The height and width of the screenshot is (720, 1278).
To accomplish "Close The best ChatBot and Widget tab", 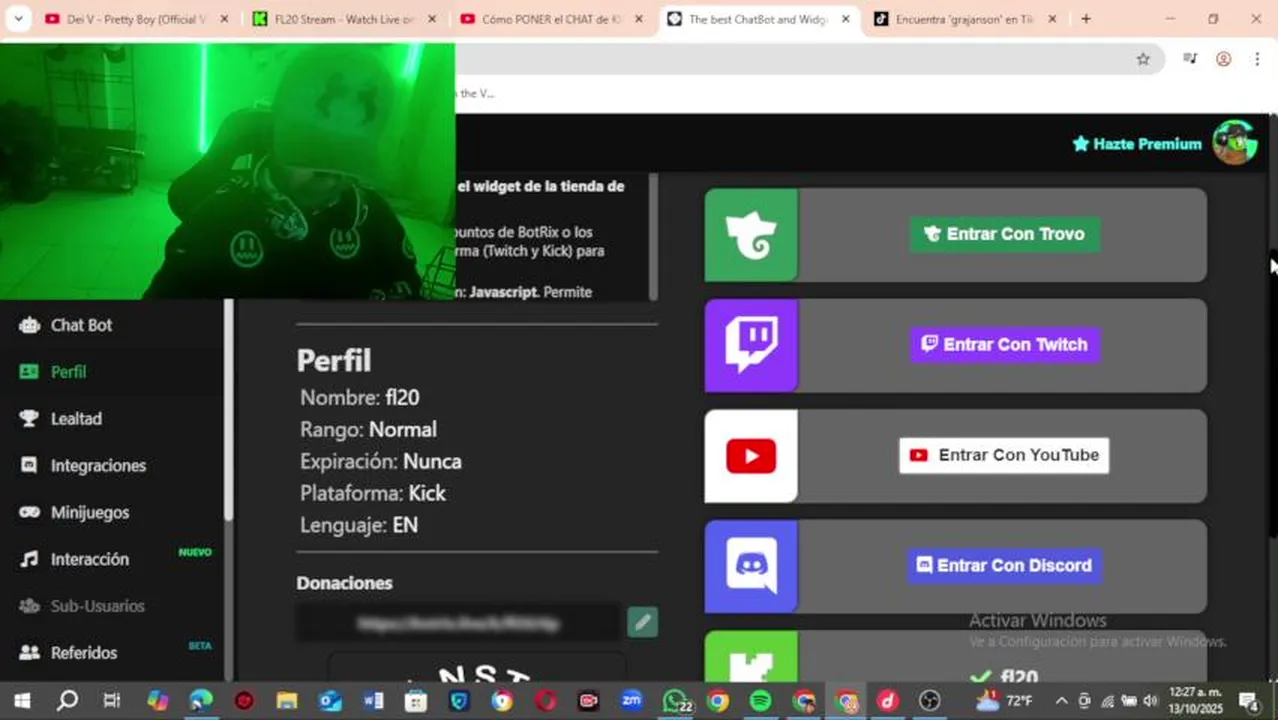I will [x=845, y=19].
